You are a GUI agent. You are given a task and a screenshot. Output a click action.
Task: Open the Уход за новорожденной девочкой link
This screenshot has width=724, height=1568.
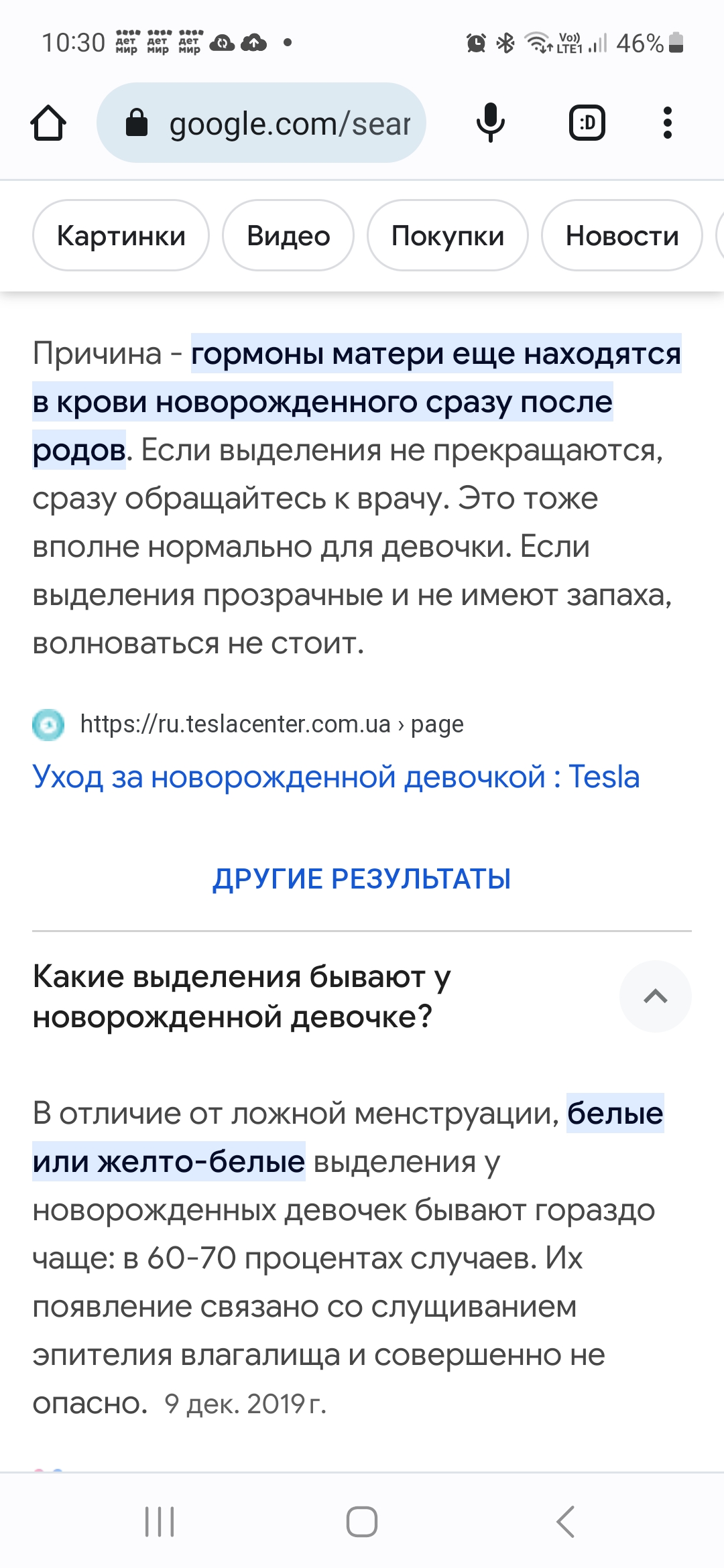point(336,777)
